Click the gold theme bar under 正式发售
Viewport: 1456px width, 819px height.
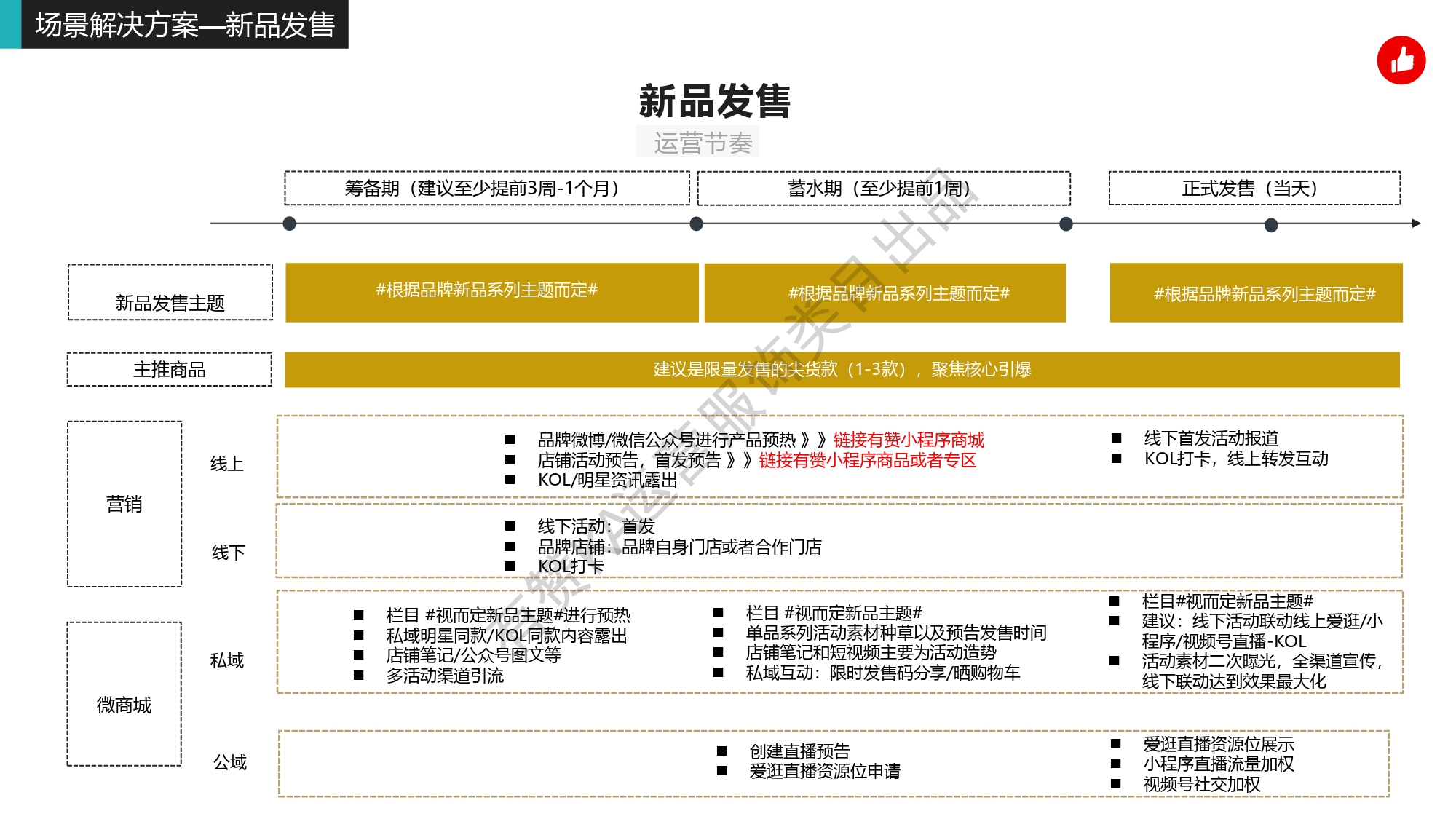(1256, 292)
